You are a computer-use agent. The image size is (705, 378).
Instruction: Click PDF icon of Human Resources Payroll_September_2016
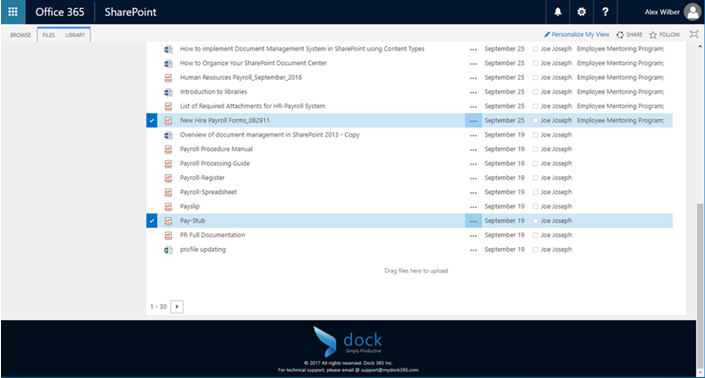[x=168, y=77]
